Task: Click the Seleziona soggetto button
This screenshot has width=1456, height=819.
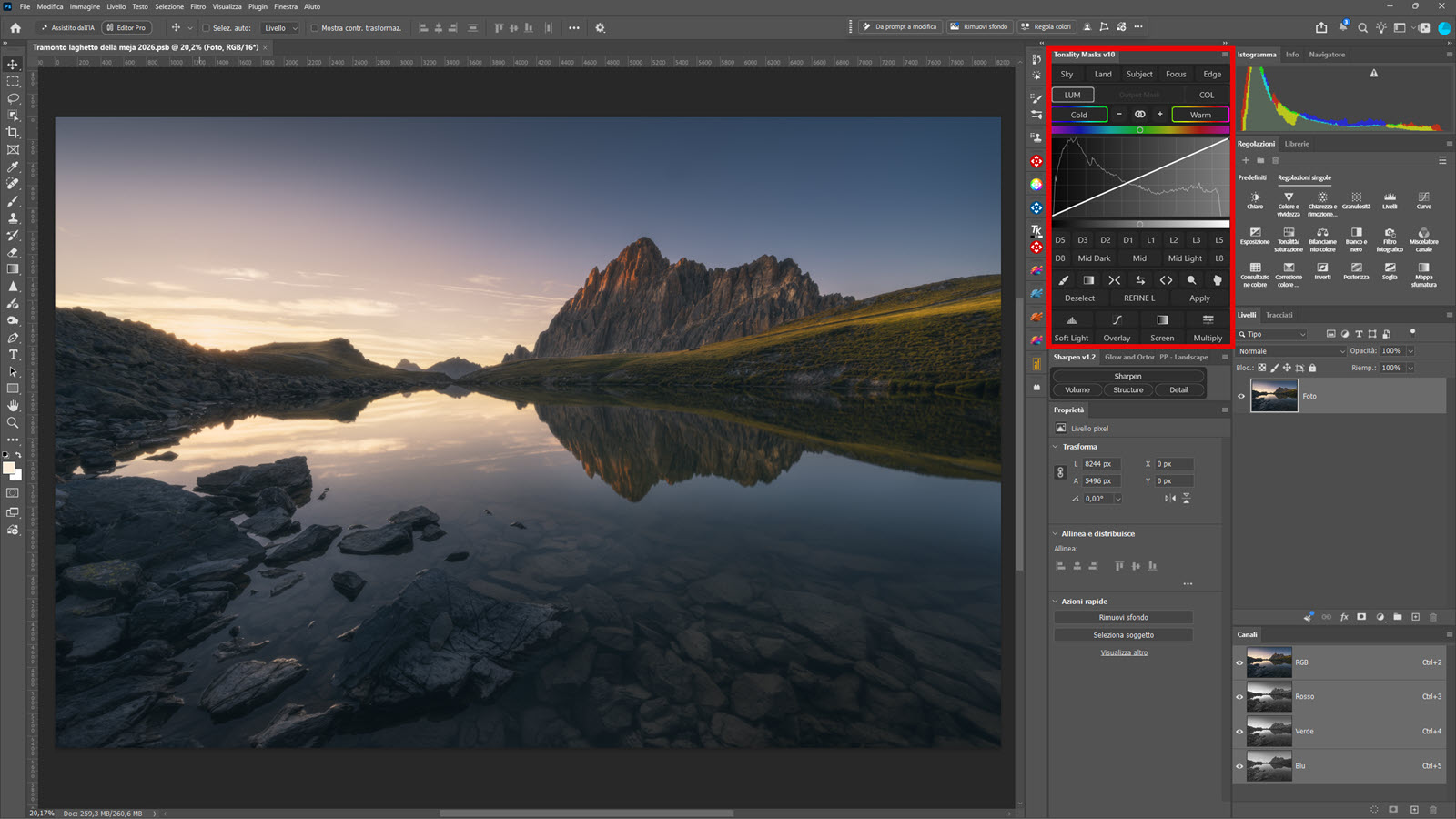Action: coord(1123,635)
